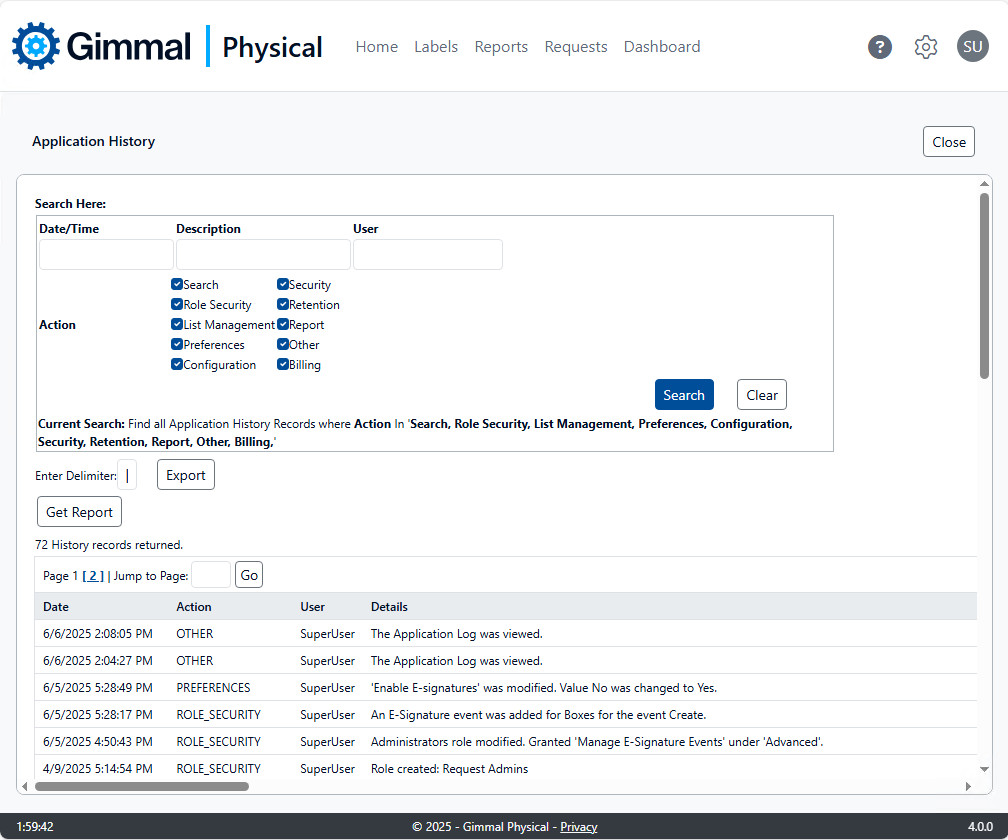The height and width of the screenshot is (840, 1008).
Task: Select the E-Signature event added row
Action: coord(506,715)
